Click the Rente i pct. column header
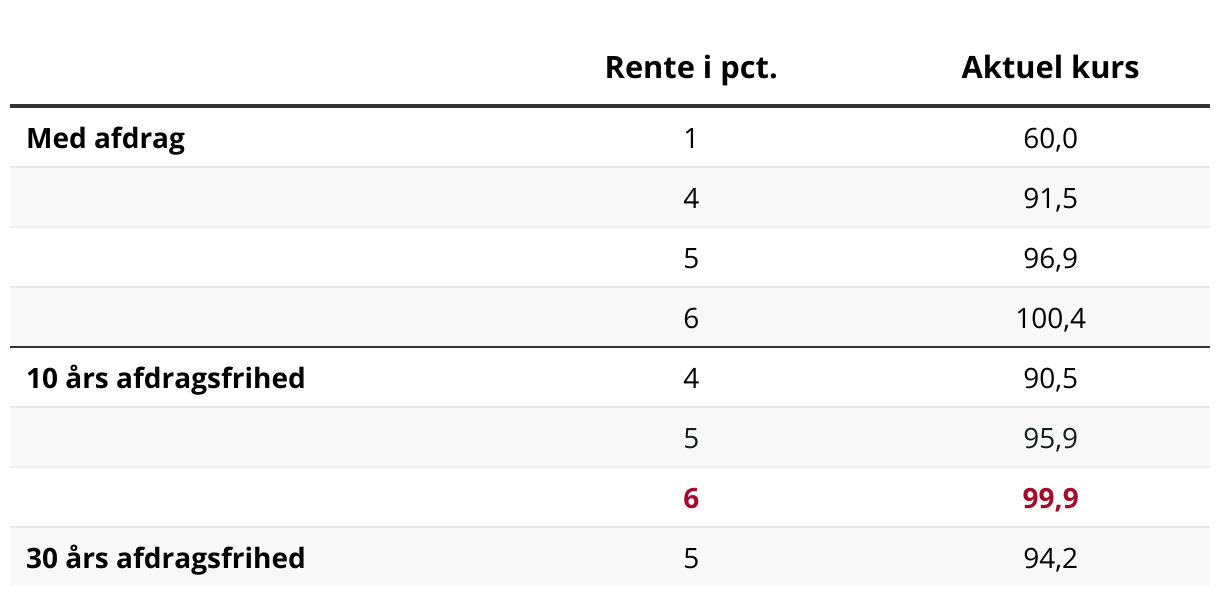 [x=691, y=68]
